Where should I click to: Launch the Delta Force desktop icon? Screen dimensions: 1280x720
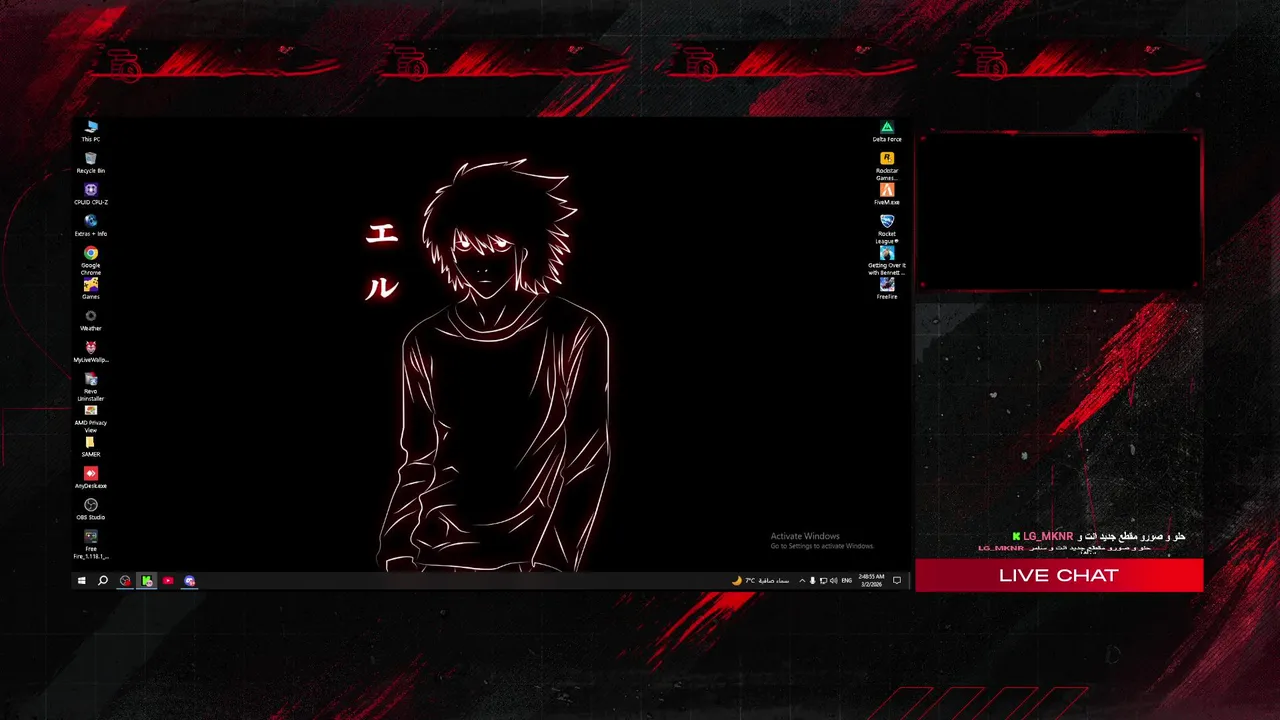click(x=887, y=131)
